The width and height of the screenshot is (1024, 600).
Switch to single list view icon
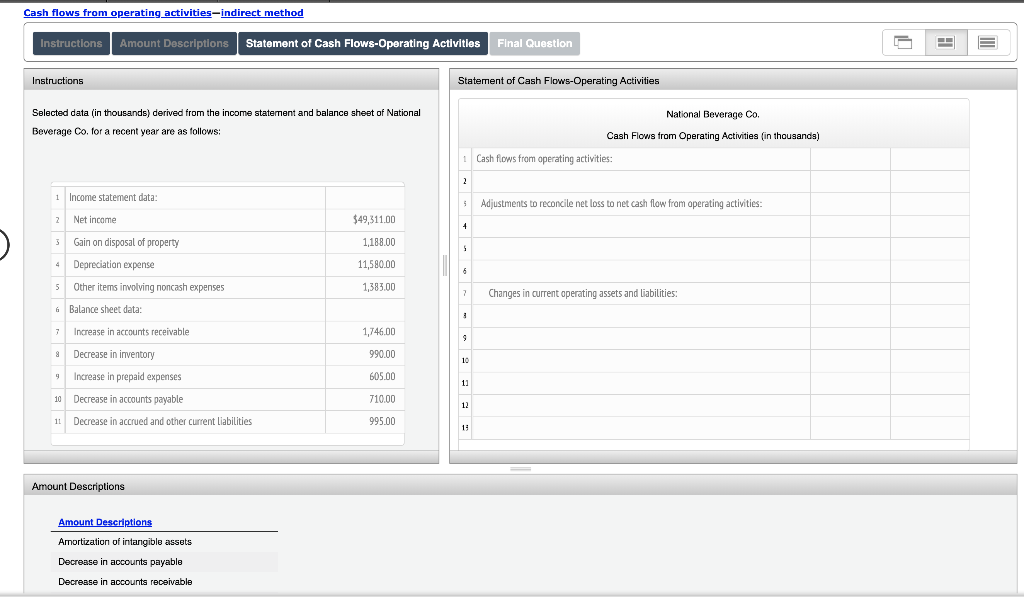(985, 42)
